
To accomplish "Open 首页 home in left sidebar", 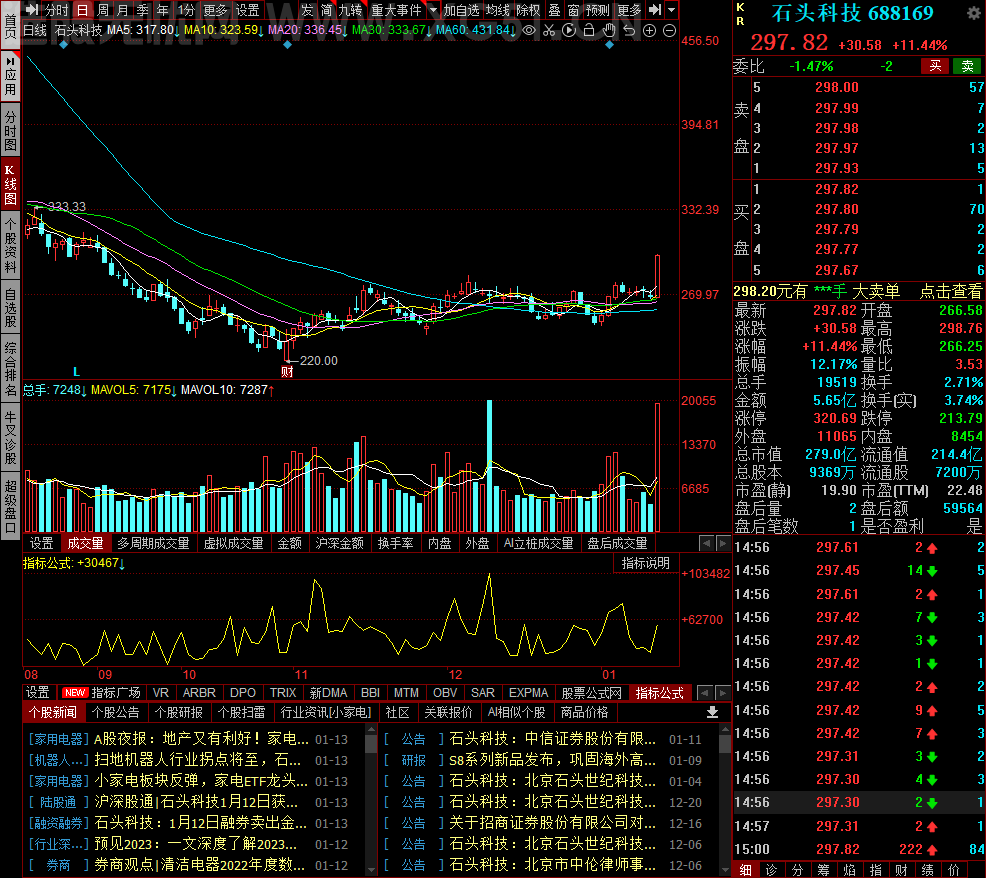I will pos(10,26).
